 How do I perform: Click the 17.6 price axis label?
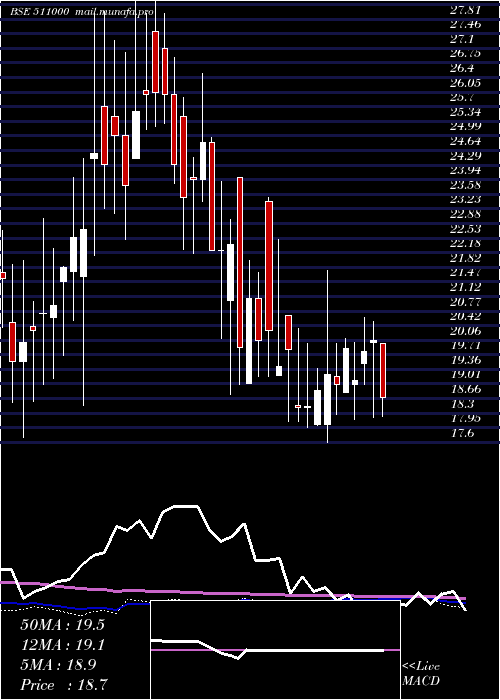click(462, 433)
